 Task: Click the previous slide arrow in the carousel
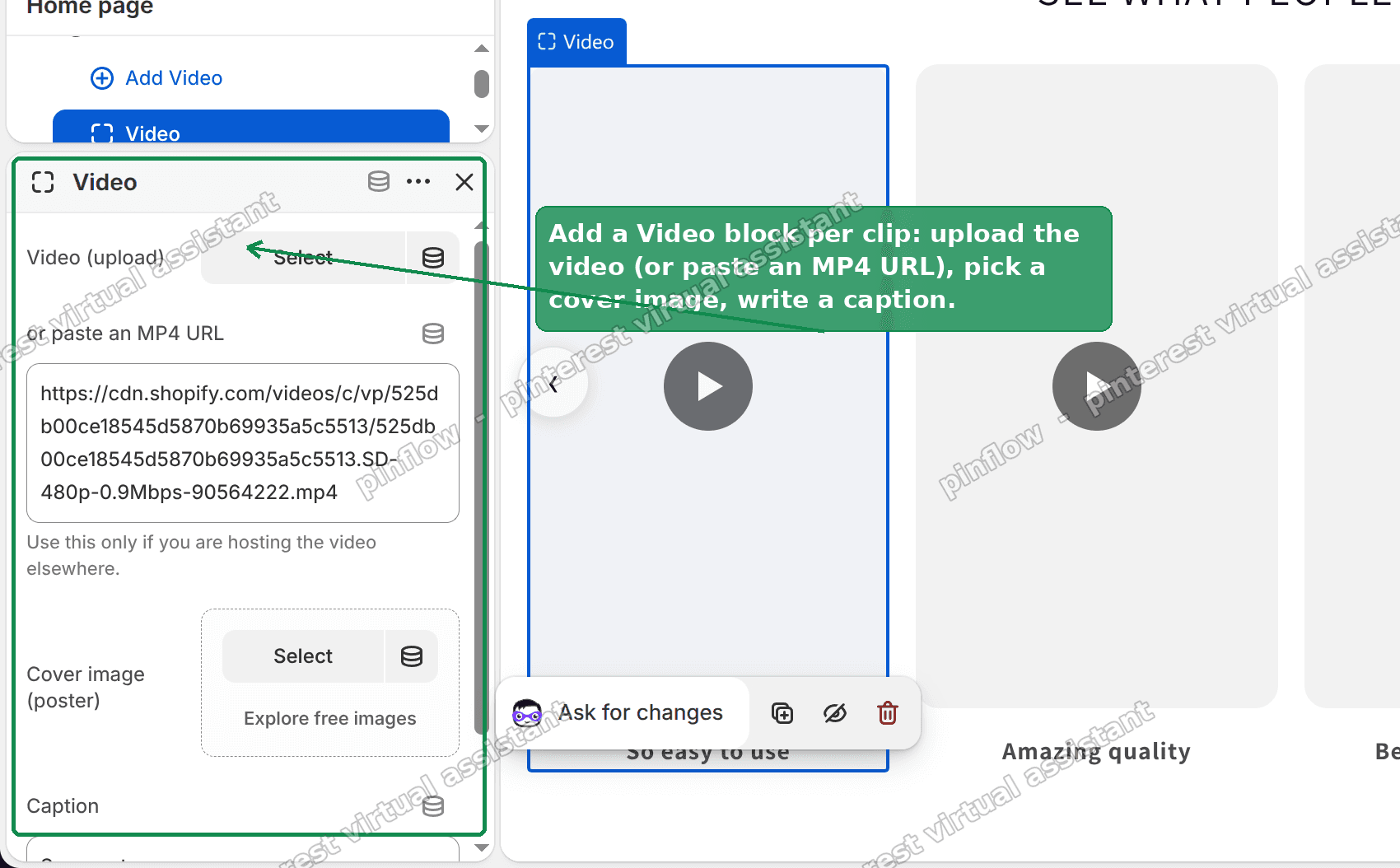coord(554,383)
